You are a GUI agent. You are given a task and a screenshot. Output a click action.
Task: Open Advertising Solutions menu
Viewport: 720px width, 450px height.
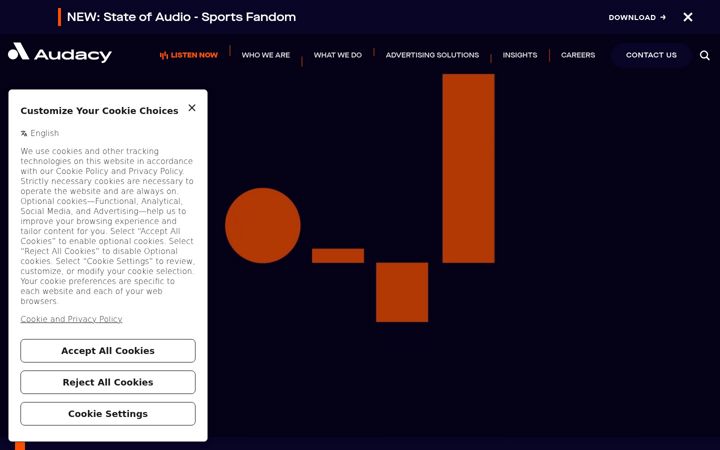432,55
